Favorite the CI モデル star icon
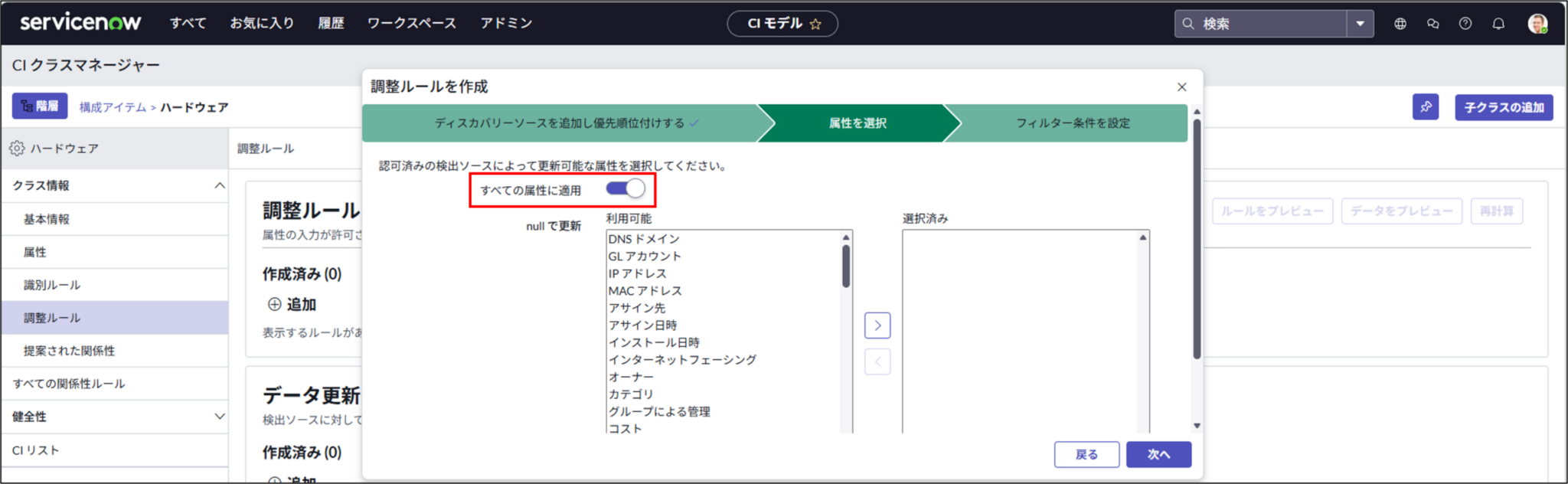Screen dimensions: 1568x484 [x=815, y=24]
